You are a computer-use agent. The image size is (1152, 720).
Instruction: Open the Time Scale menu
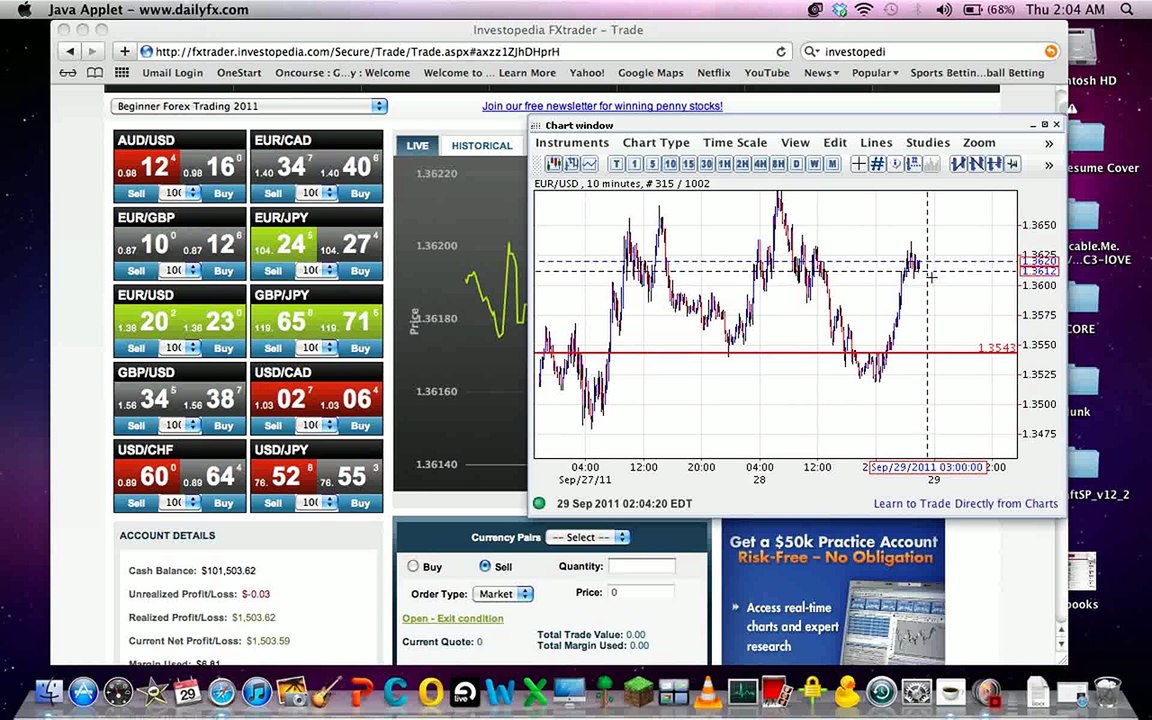coord(735,143)
